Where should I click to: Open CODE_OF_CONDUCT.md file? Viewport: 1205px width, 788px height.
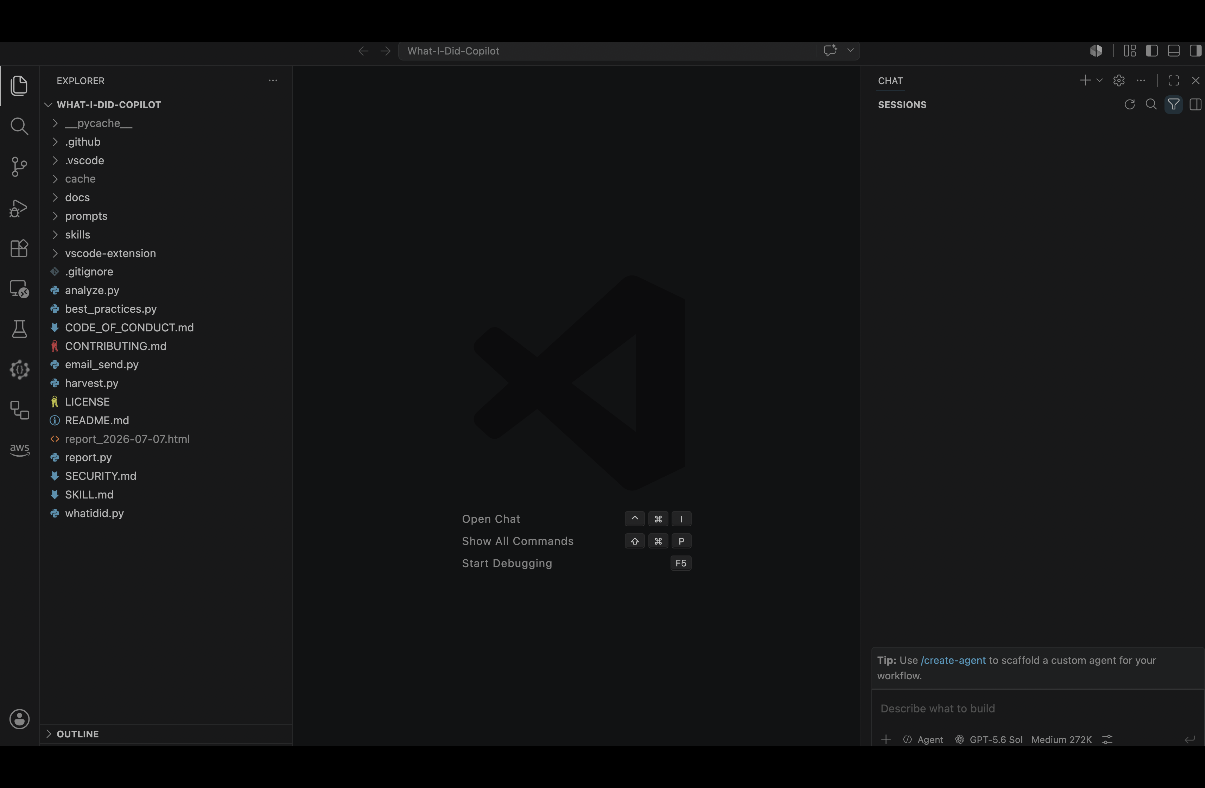pos(166,327)
